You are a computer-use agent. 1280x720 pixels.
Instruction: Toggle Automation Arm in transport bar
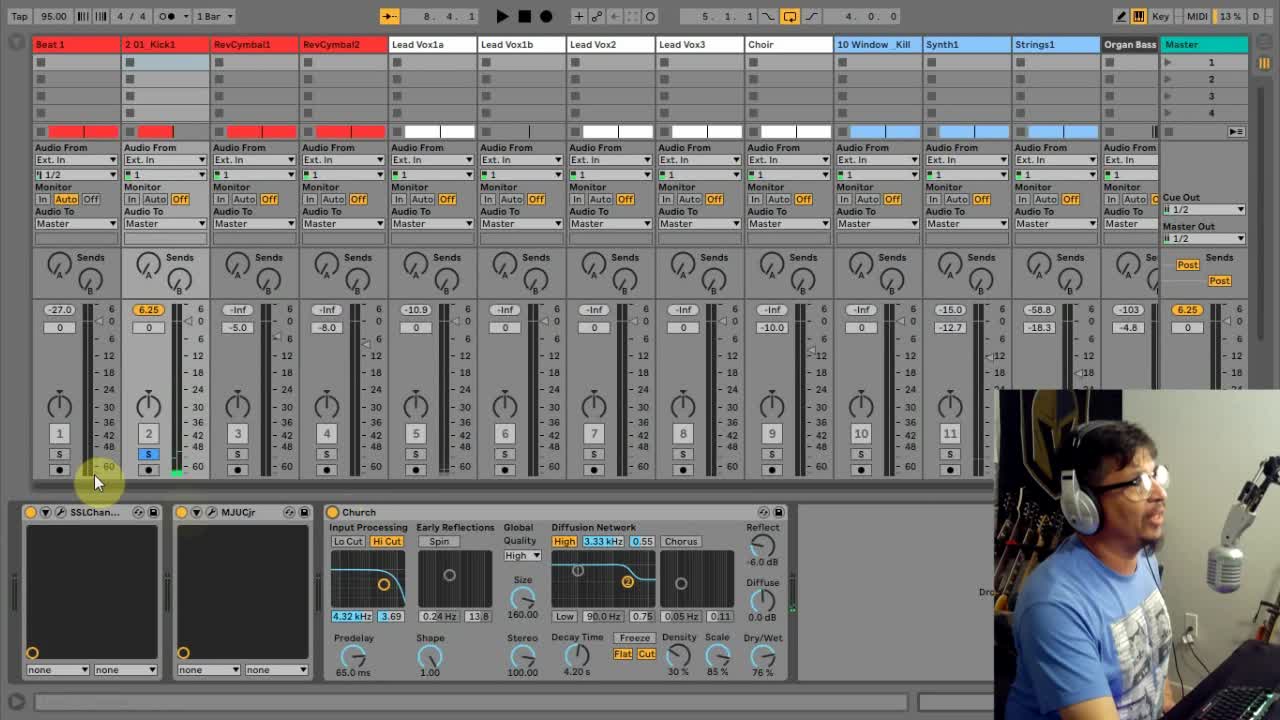point(596,16)
